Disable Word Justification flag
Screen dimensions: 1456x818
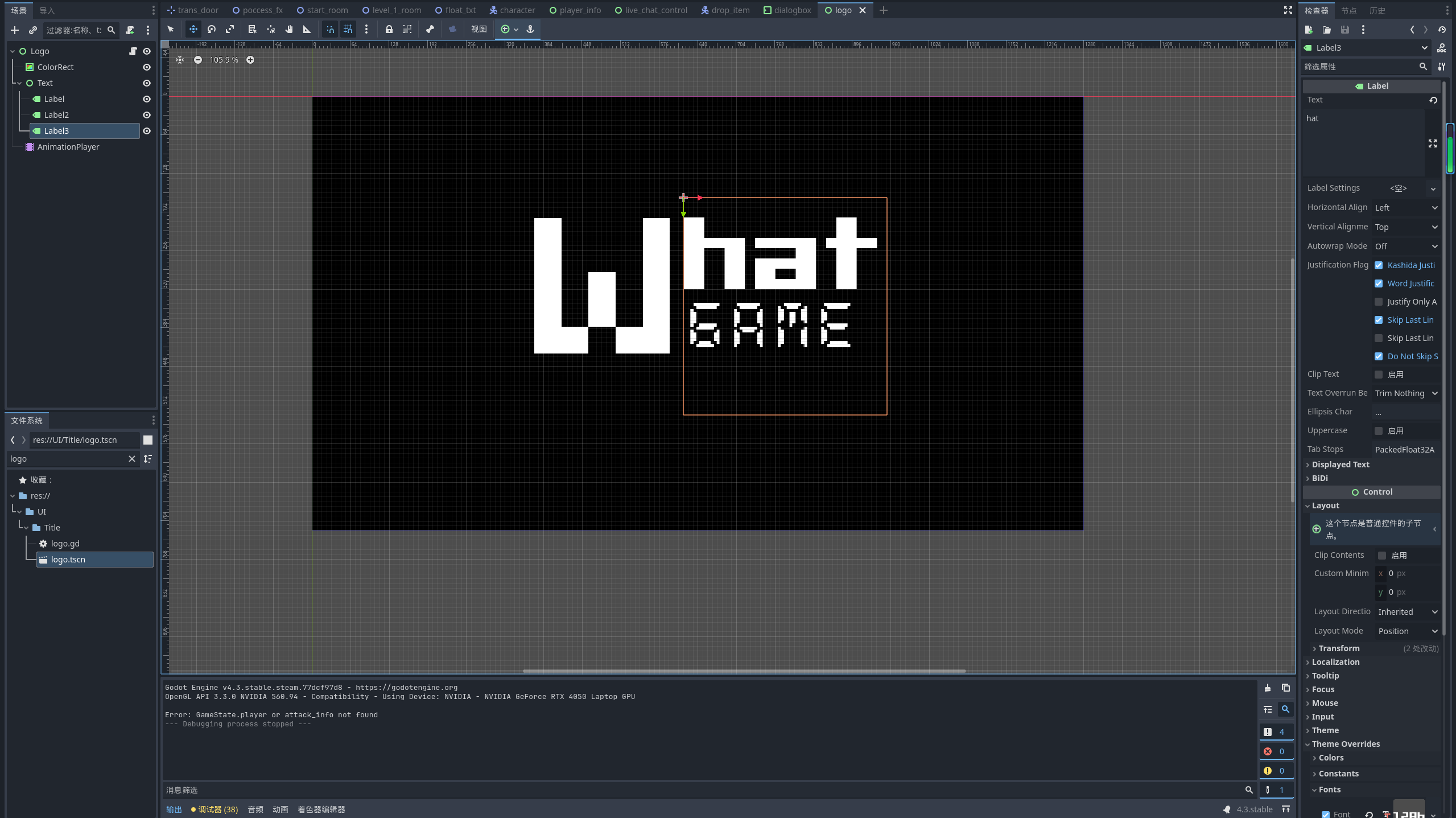[x=1379, y=283]
